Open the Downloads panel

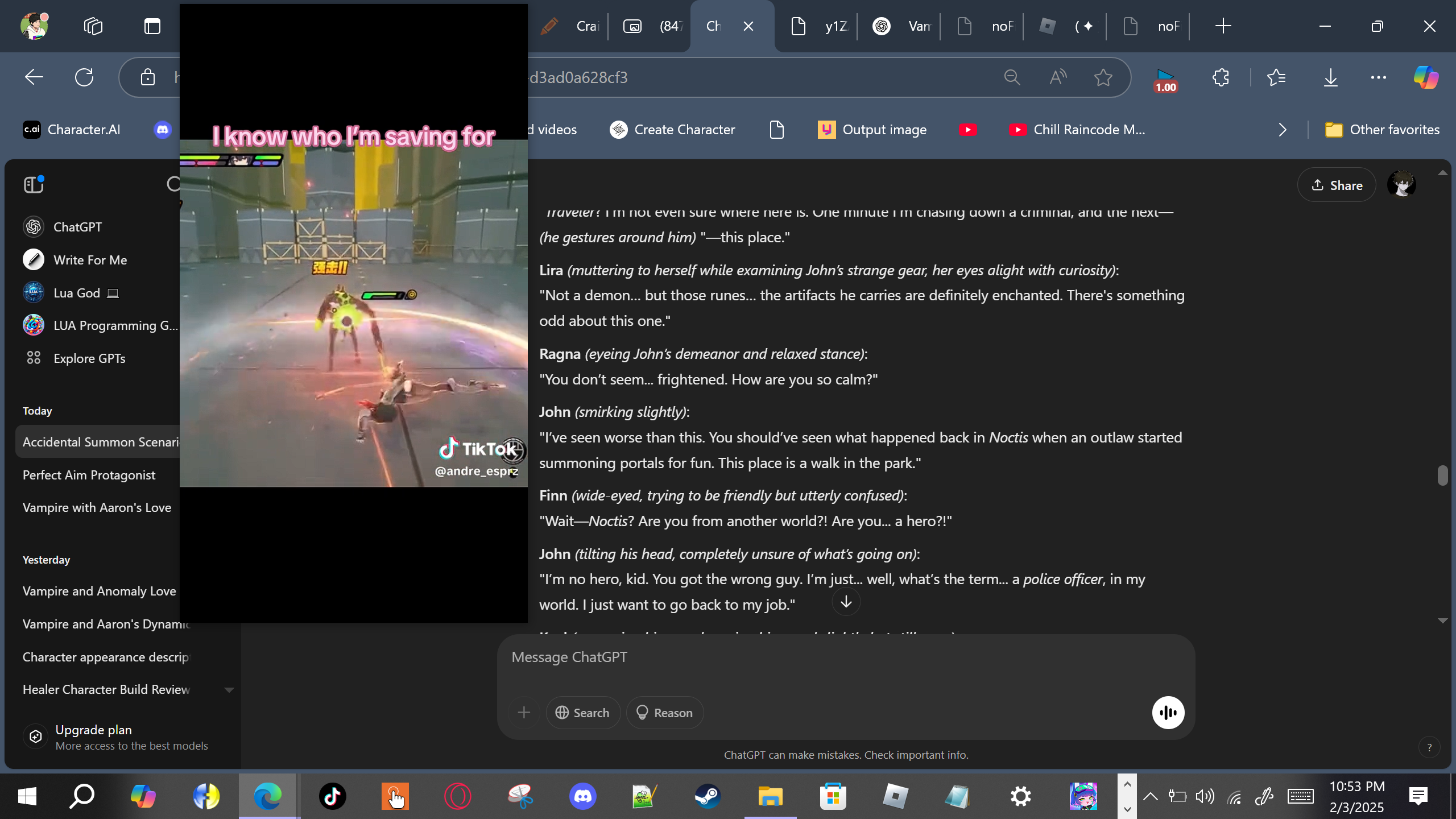(1331, 77)
